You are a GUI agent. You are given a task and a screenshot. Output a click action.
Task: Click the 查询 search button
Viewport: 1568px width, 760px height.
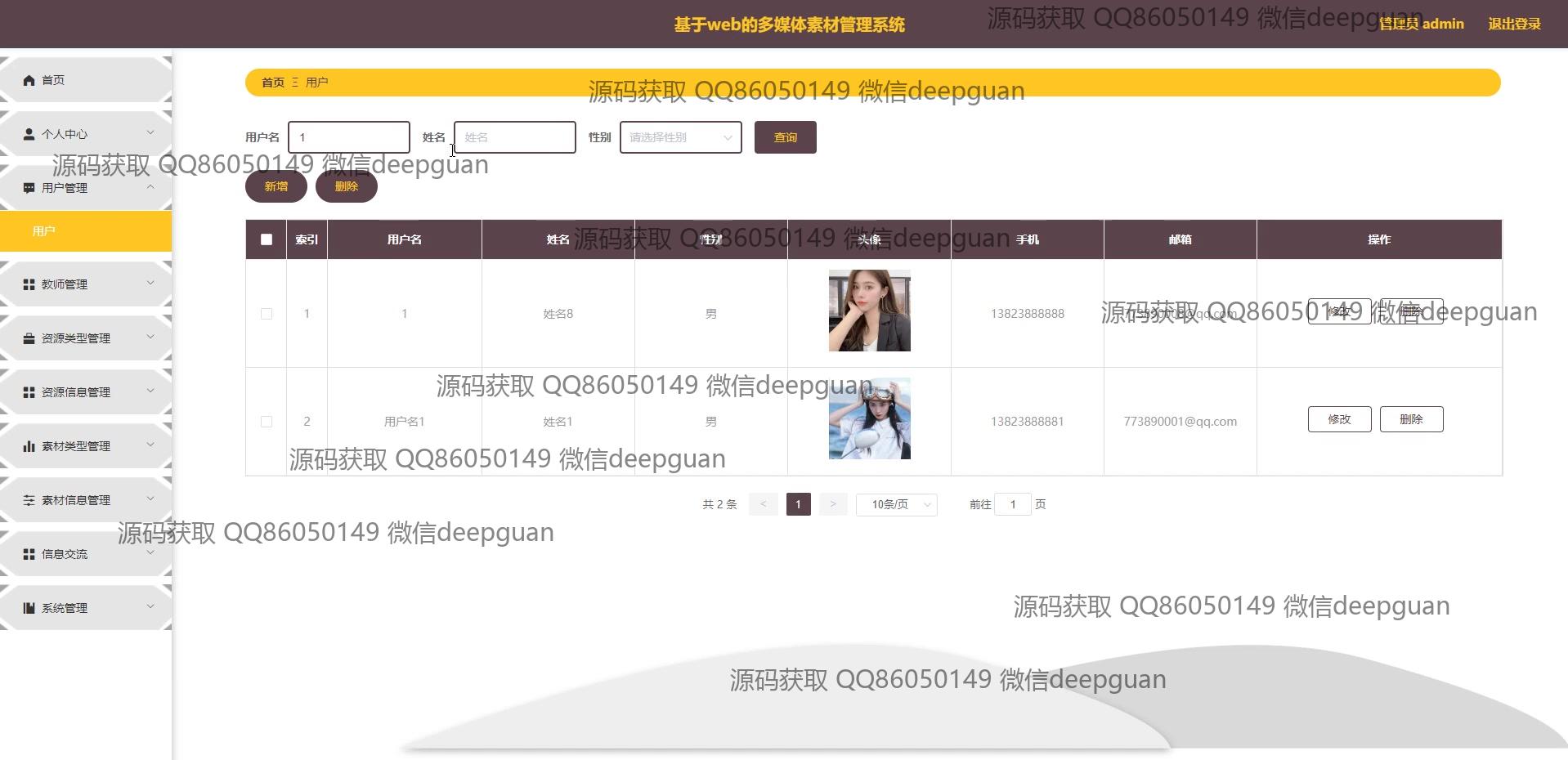(786, 137)
